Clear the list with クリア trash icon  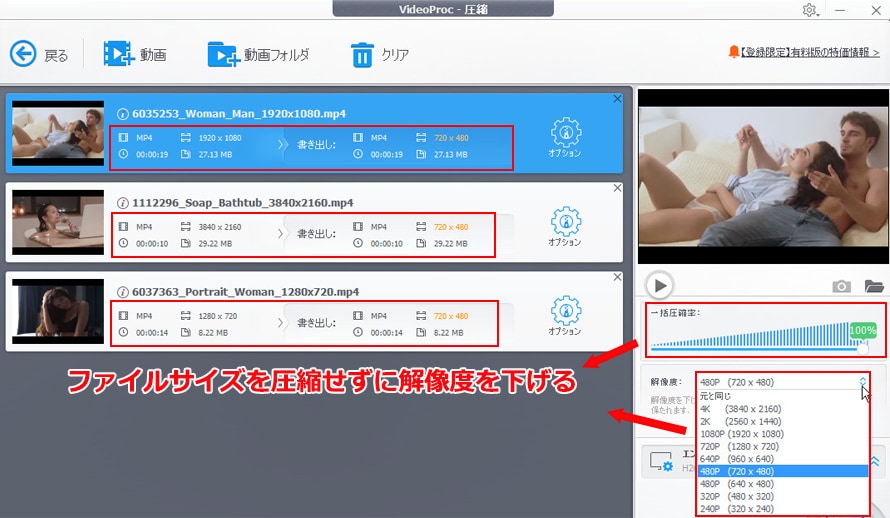(x=380, y=54)
